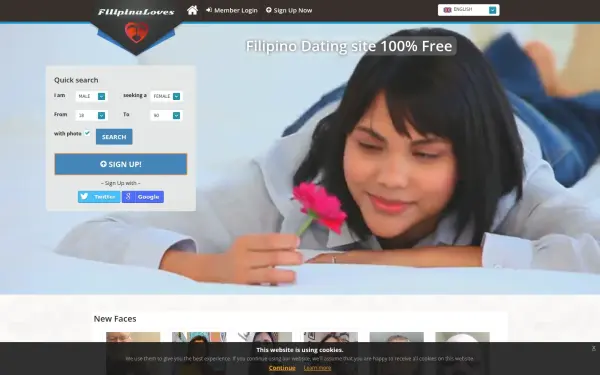The image size is (600, 375).
Task: Click Continue in the cookie banner
Action: tap(282, 368)
